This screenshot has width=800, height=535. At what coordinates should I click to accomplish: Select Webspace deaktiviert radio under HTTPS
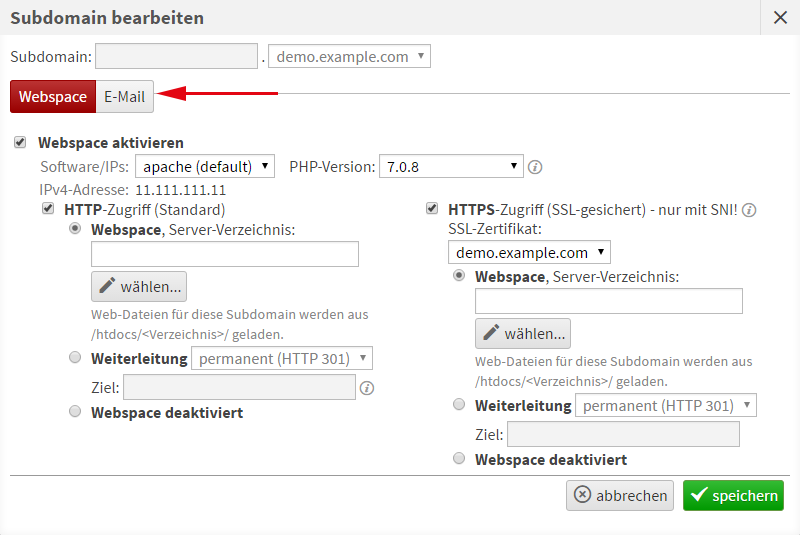[460, 459]
